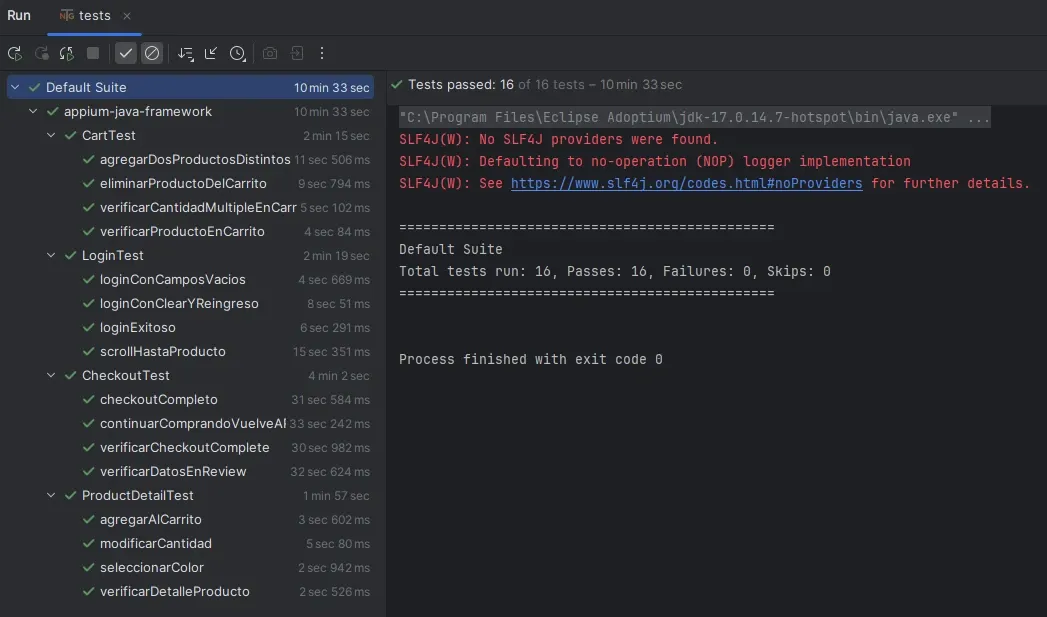Click the 'Total tests run: 16' line
1047x617 pixels.
(x=615, y=271)
